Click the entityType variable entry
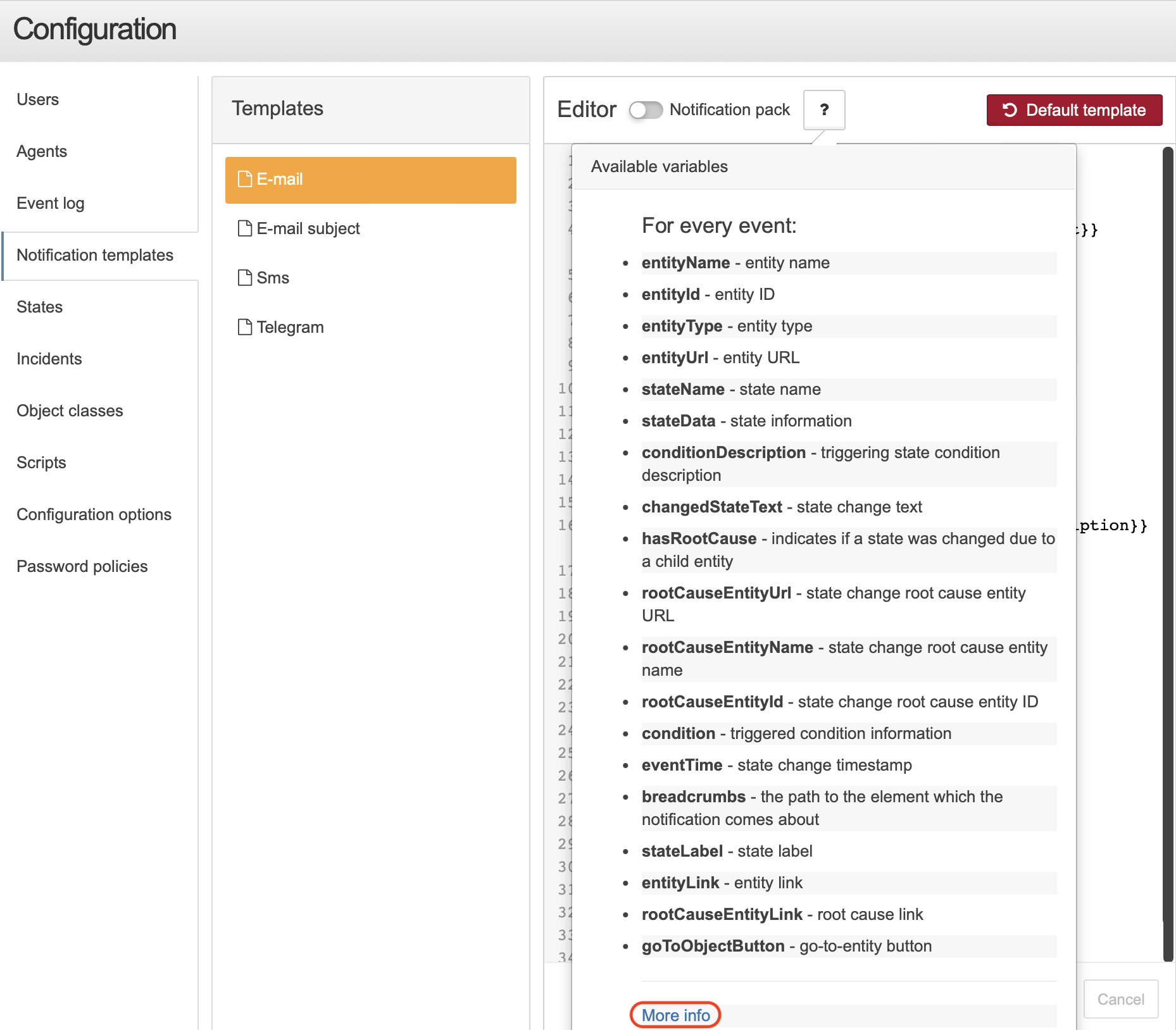Viewport: 1176px width, 1030px height. (849, 326)
